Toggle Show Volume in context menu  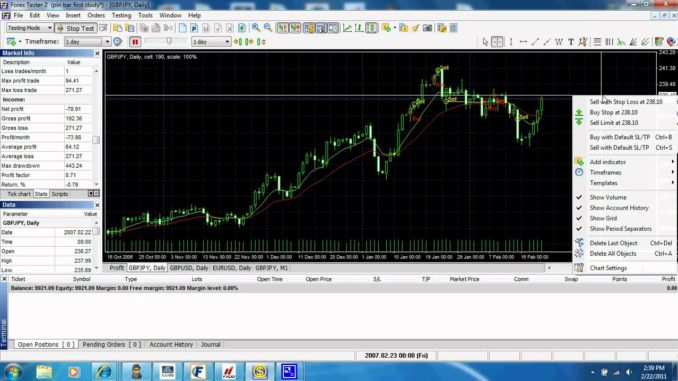click(x=608, y=197)
